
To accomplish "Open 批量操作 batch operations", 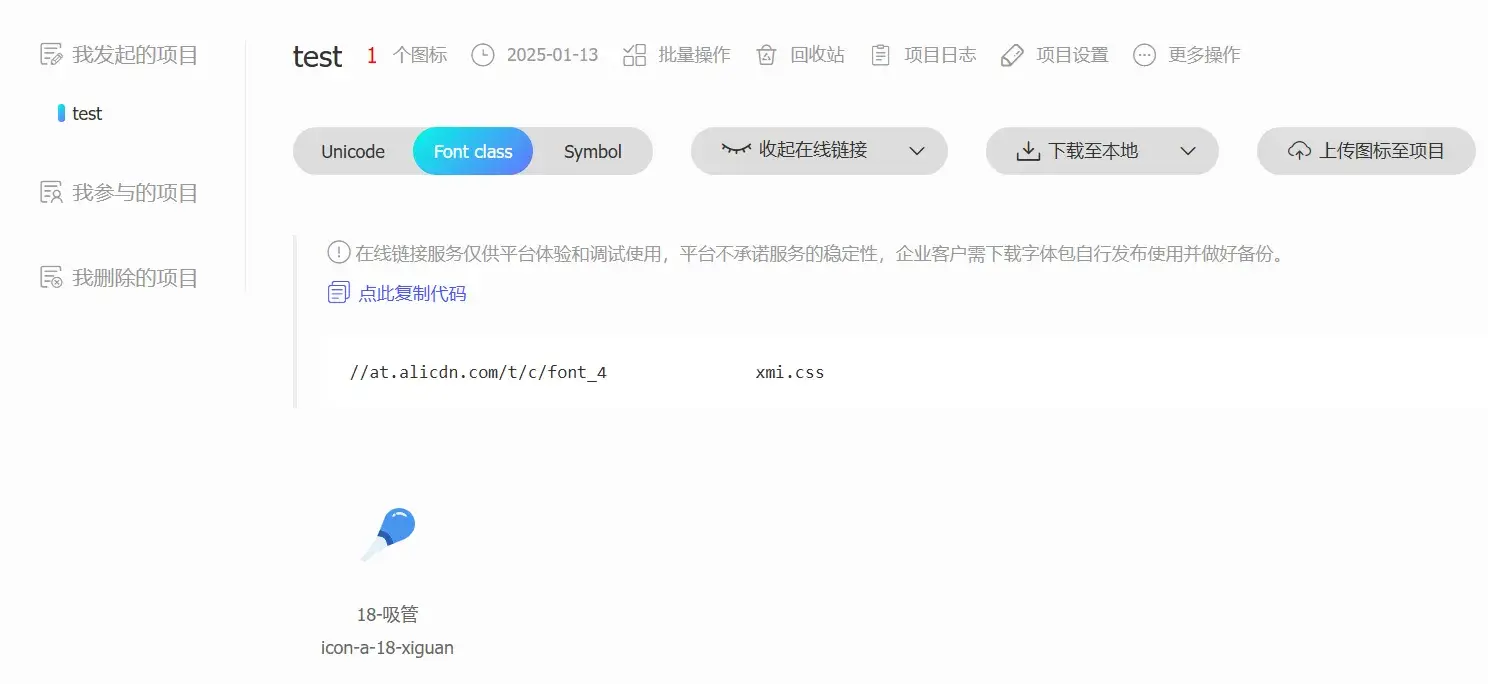I will [694, 55].
